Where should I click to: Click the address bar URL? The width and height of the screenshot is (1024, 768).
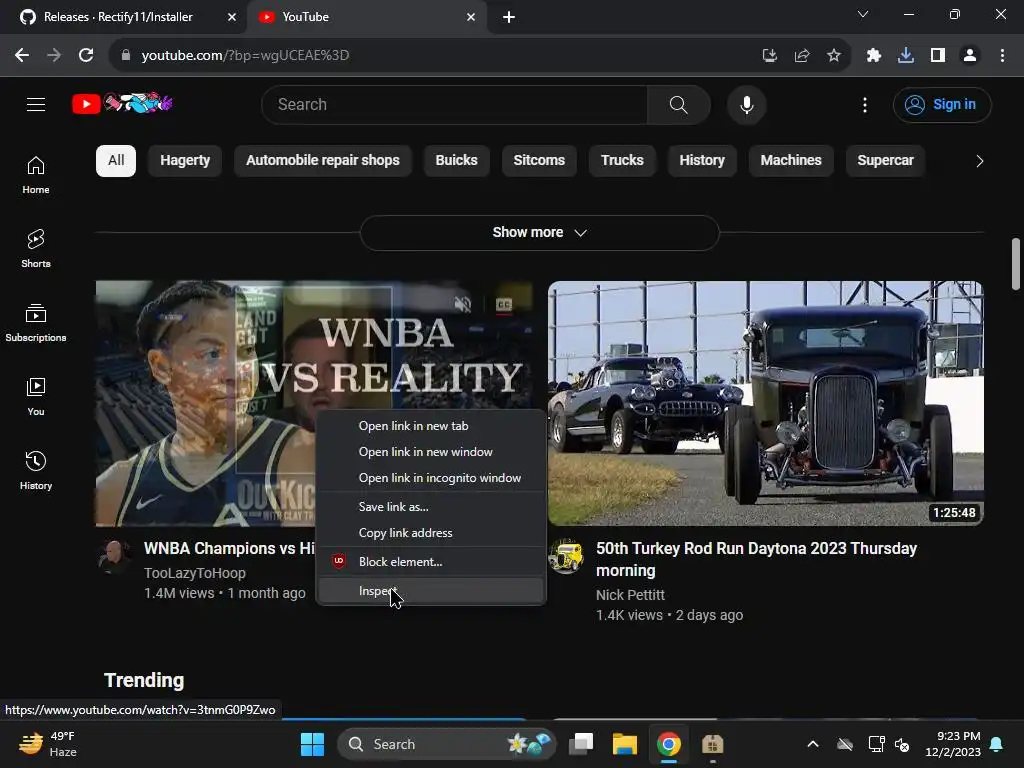[x=245, y=56]
